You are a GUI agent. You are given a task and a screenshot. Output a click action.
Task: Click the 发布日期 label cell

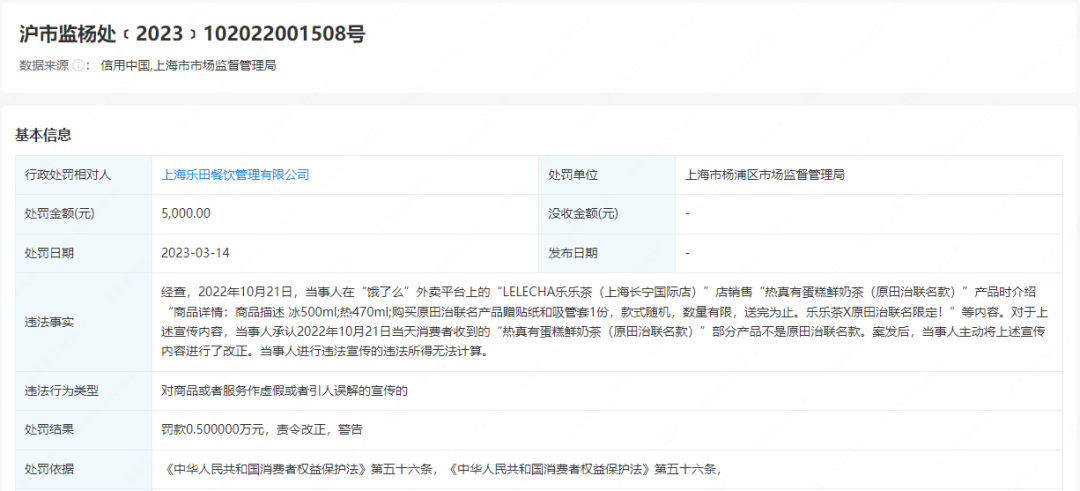tap(573, 253)
